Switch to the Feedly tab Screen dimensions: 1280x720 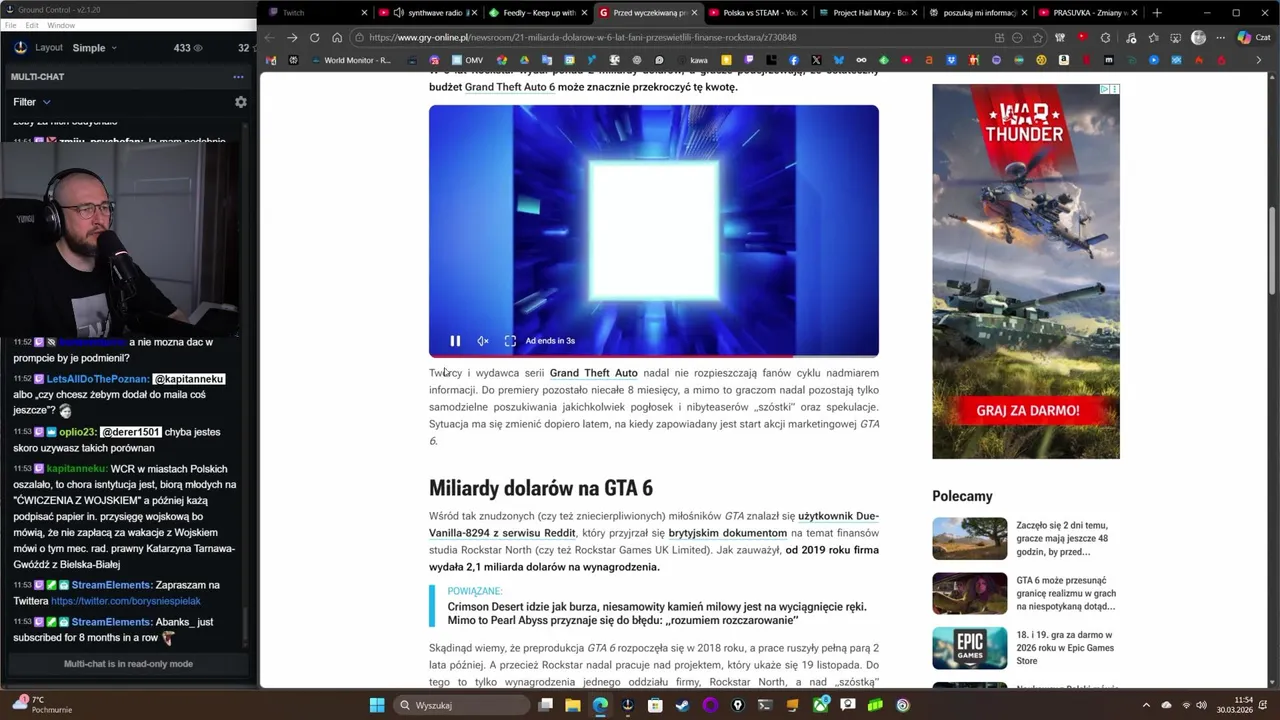coord(539,13)
